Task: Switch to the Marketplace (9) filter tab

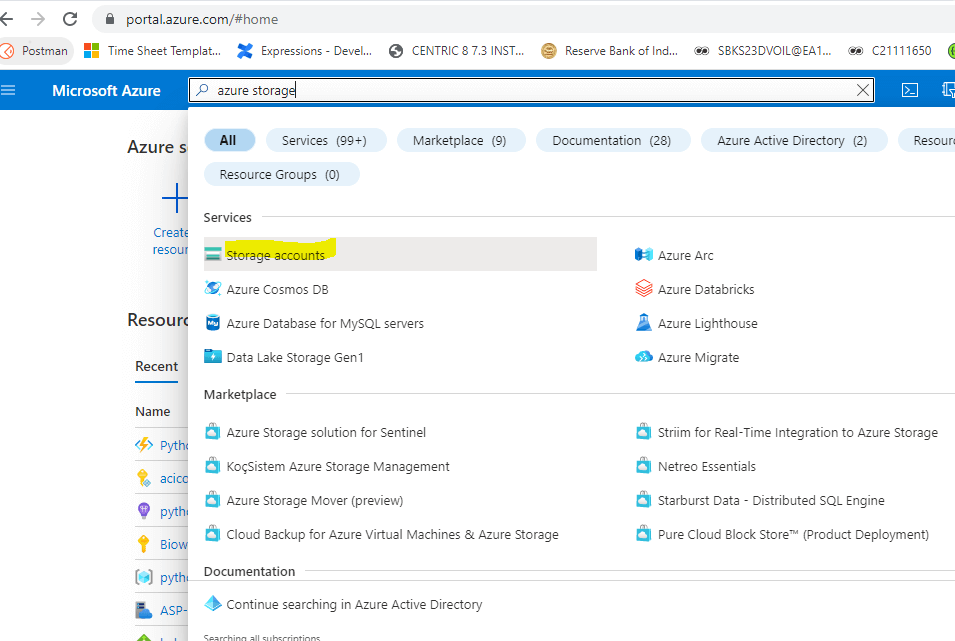Action: tap(461, 140)
